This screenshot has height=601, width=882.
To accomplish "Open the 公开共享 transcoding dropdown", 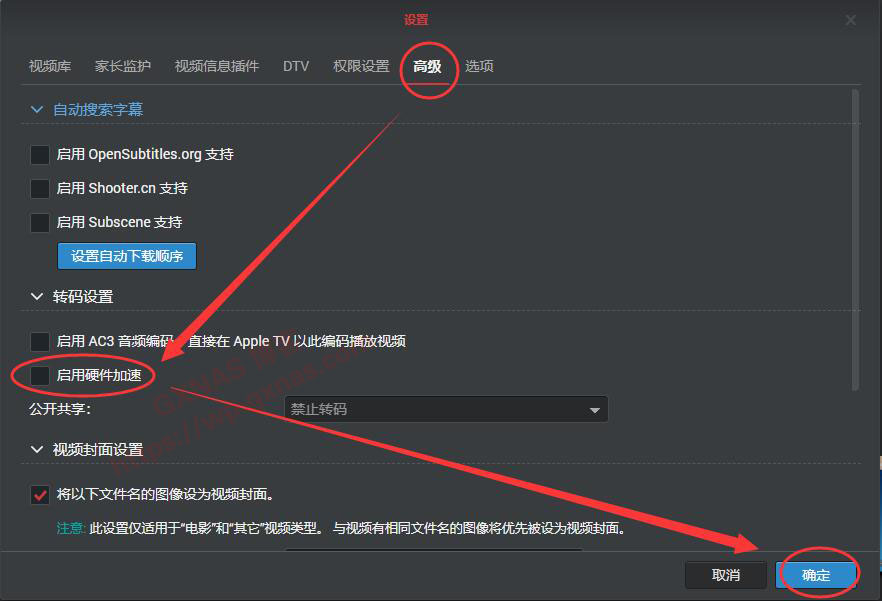I will (x=446, y=409).
